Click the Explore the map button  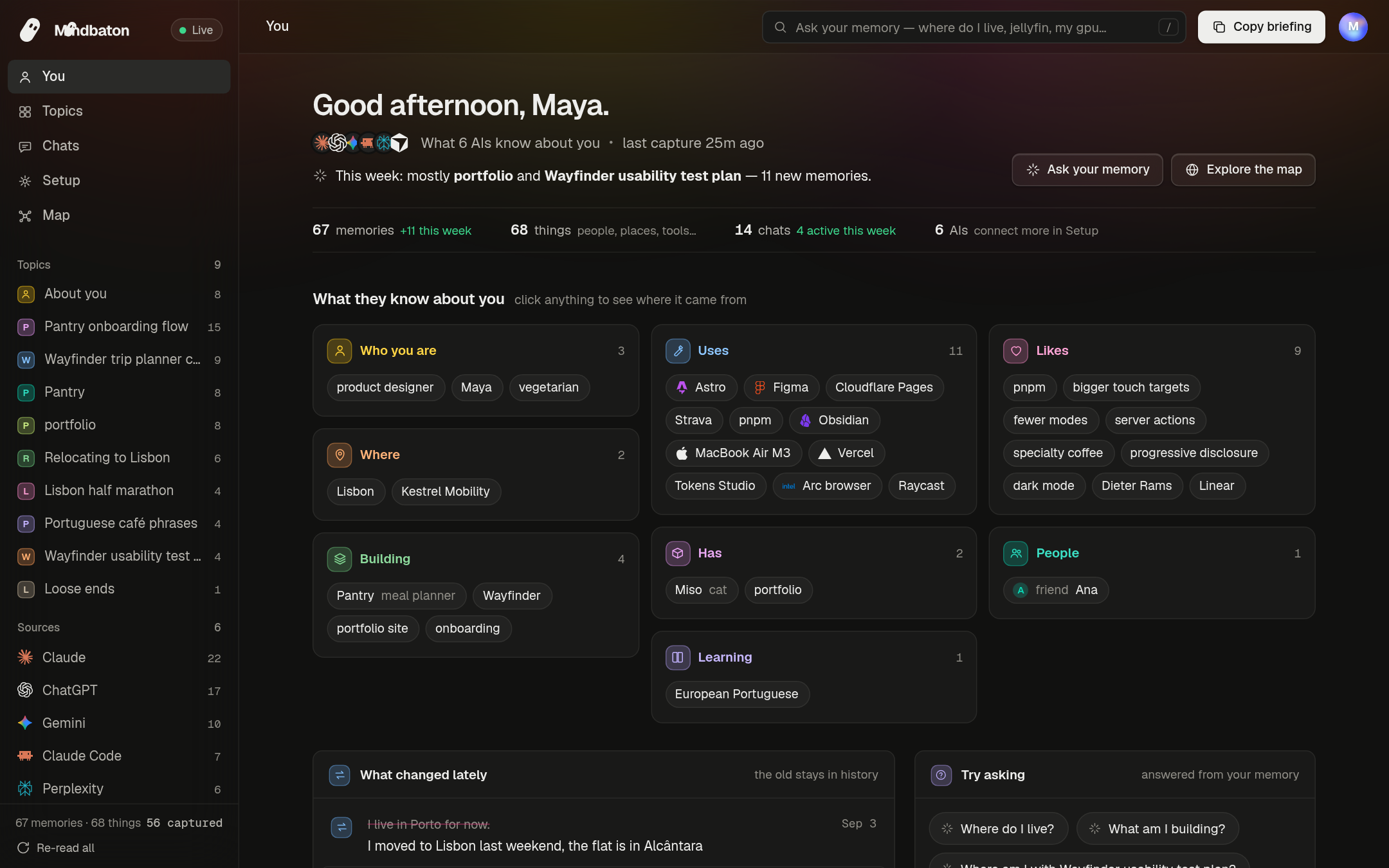click(x=1243, y=170)
